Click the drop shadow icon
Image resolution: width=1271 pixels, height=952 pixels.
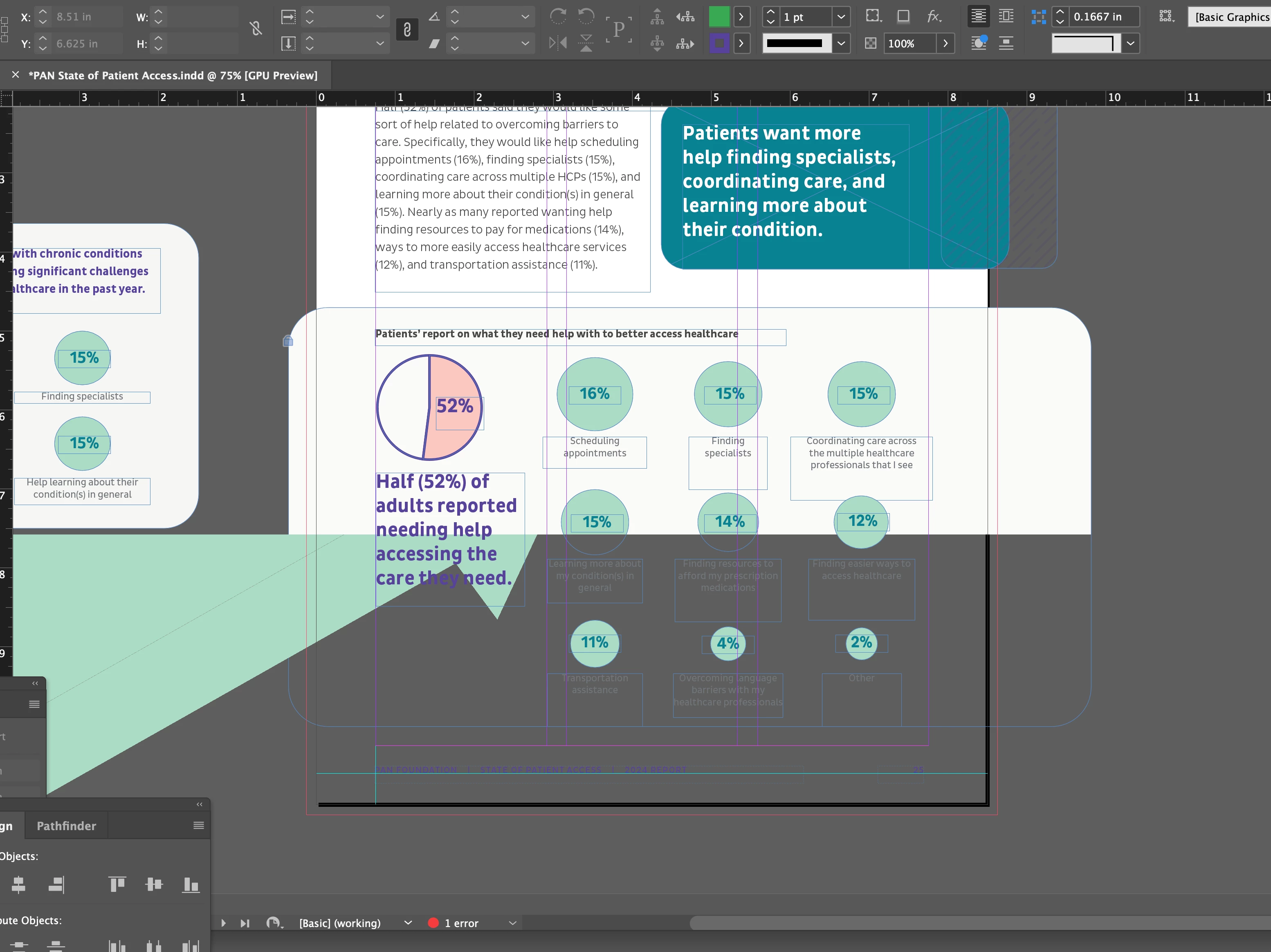click(x=903, y=17)
